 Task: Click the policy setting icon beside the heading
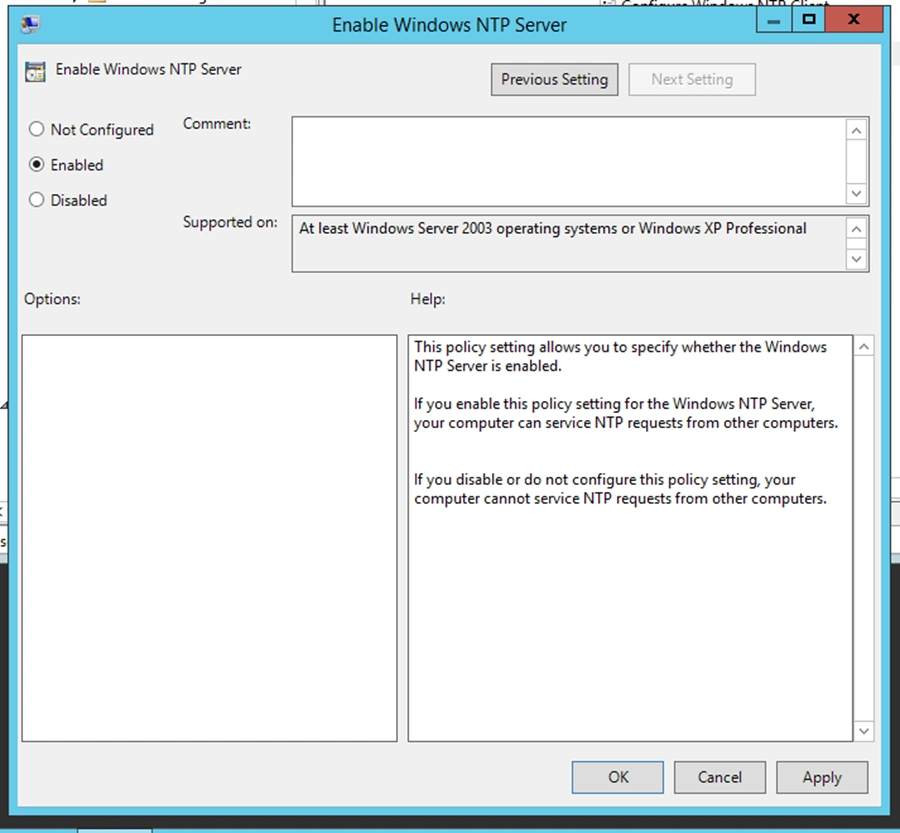coord(35,72)
